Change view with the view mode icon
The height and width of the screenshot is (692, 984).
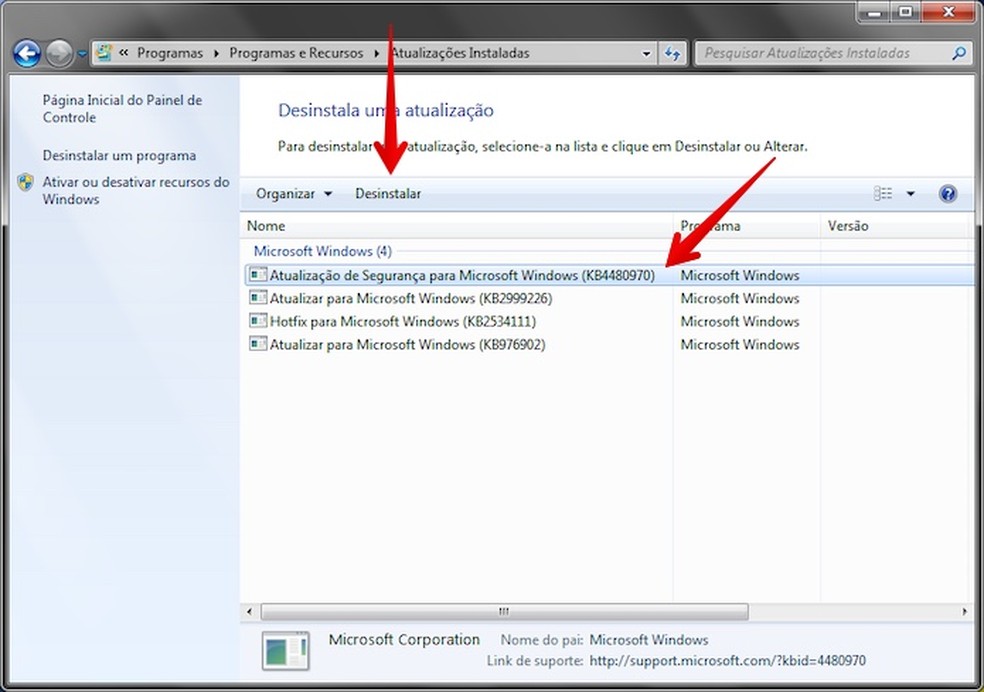click(883, 194)
